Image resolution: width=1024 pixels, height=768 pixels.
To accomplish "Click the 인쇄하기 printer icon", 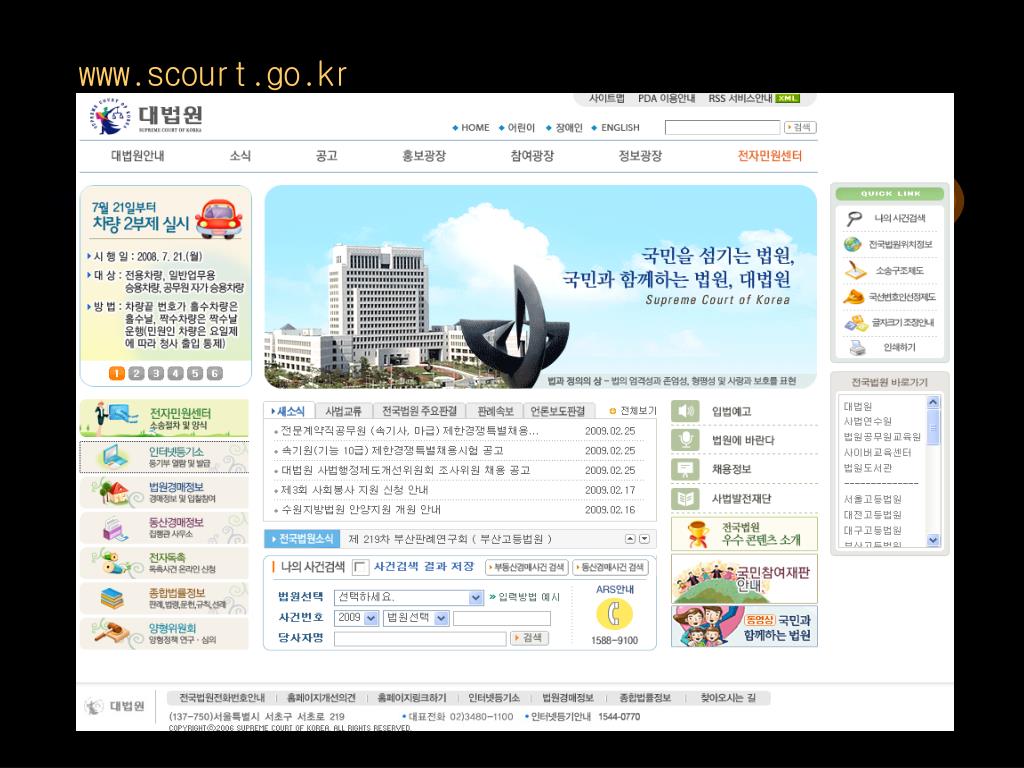I will click(x=857, y=347).
